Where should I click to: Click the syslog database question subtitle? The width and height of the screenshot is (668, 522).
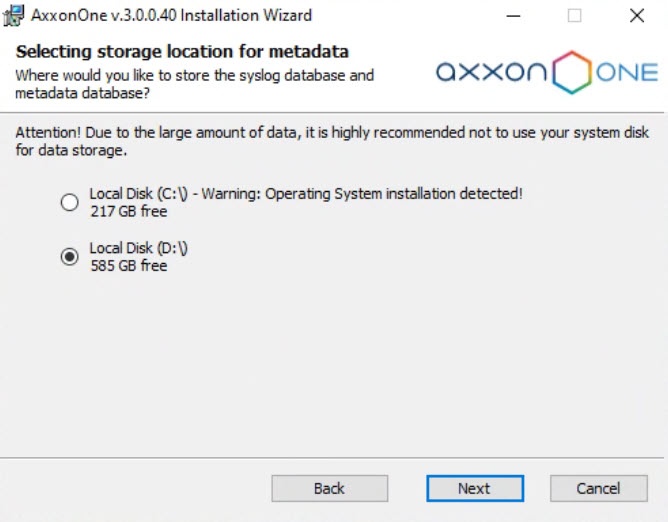[x=195, y=84]
